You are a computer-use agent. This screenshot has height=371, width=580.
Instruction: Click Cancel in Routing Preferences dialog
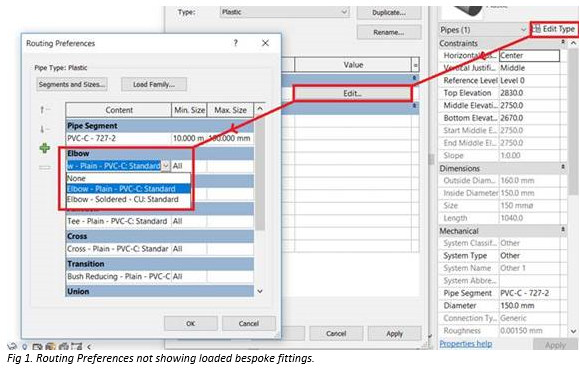coord(249,323)
